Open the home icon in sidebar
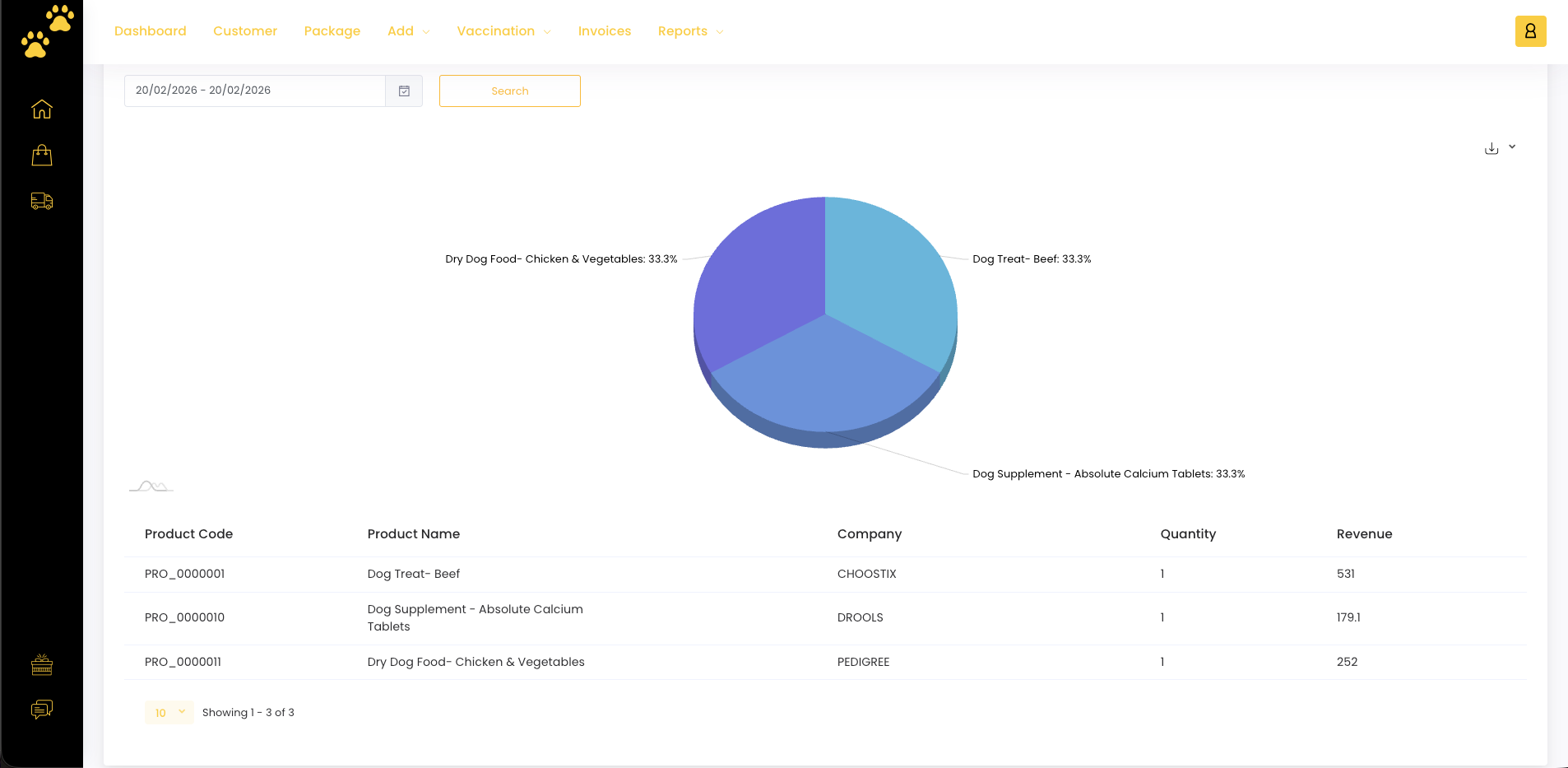 click(x=42, y=109)
